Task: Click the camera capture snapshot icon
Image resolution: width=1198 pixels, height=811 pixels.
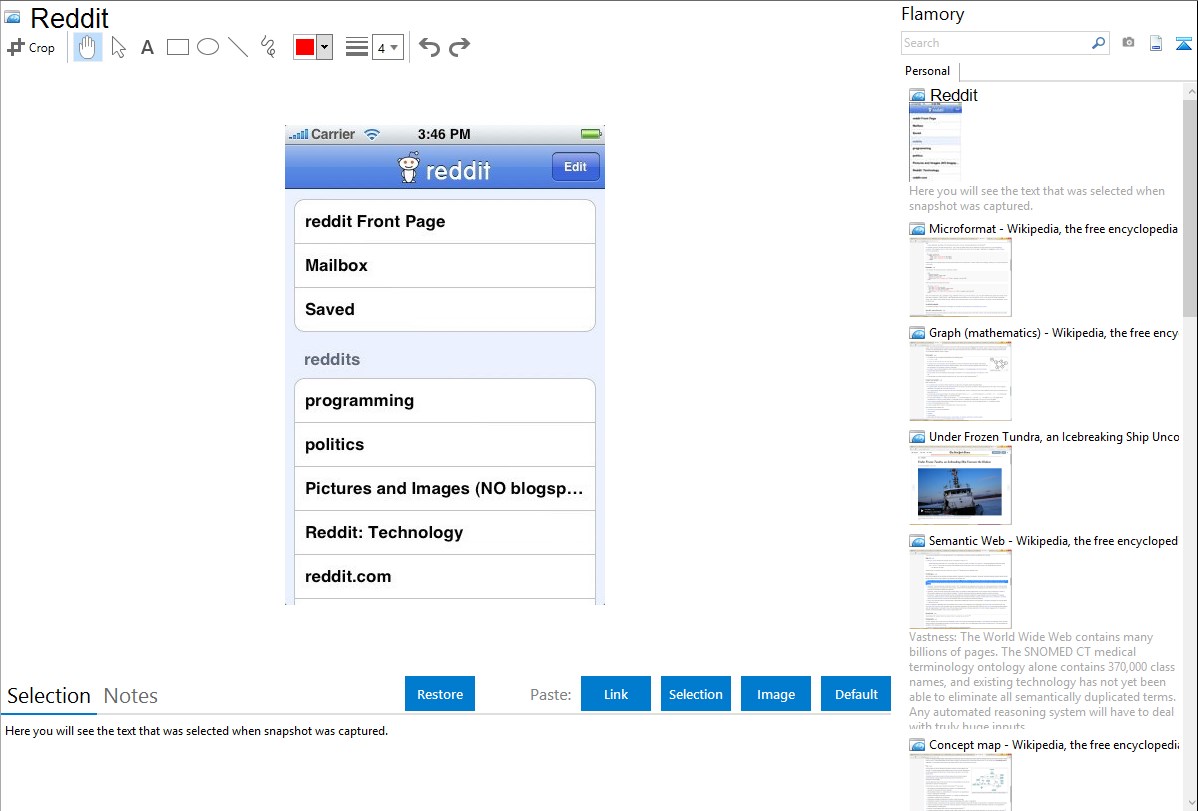Action: coord(1128,43)
